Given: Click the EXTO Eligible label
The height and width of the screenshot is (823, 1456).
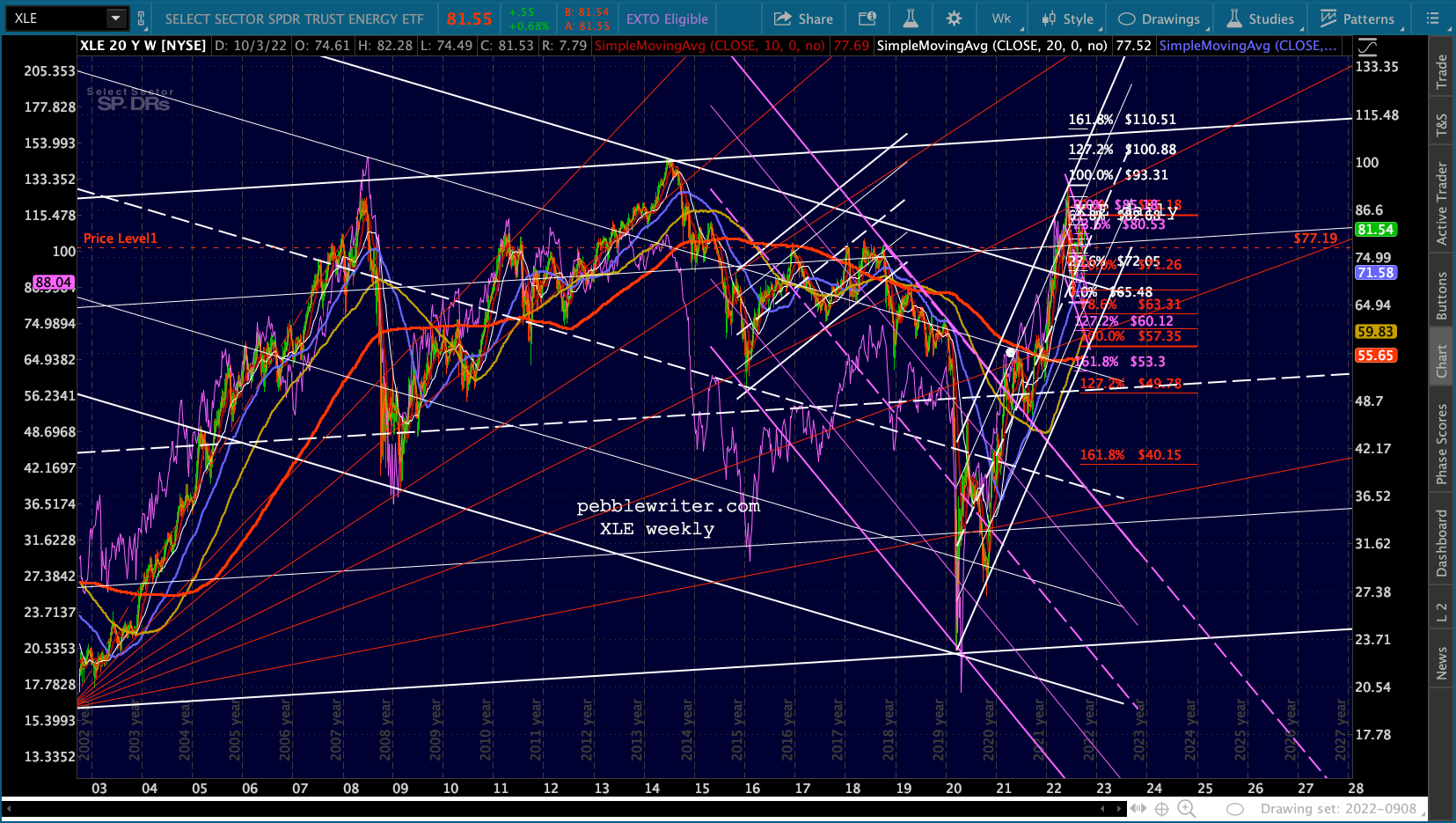Looking at the screenshot, I should tap(667, 18).
